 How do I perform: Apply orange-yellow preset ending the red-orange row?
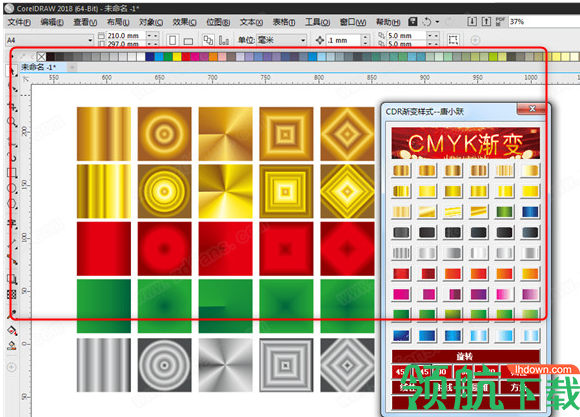tap(530, 274)
